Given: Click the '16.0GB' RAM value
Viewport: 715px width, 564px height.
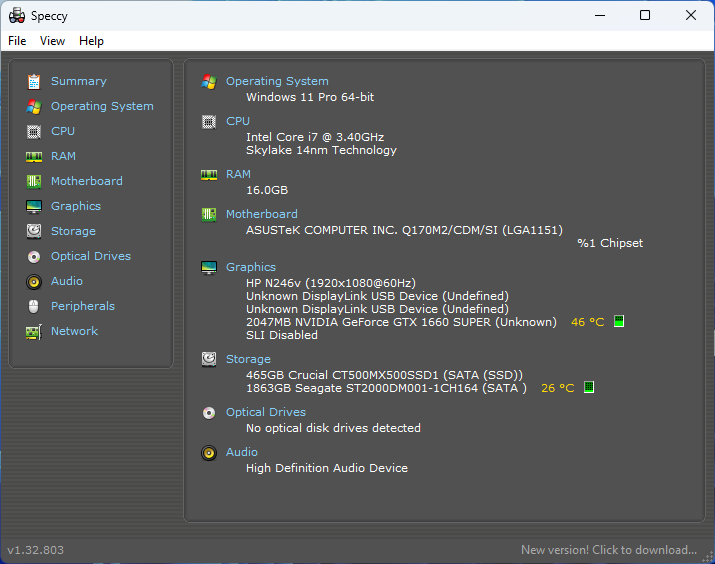Looking at the screenshot, I should [x=267, y=190].
